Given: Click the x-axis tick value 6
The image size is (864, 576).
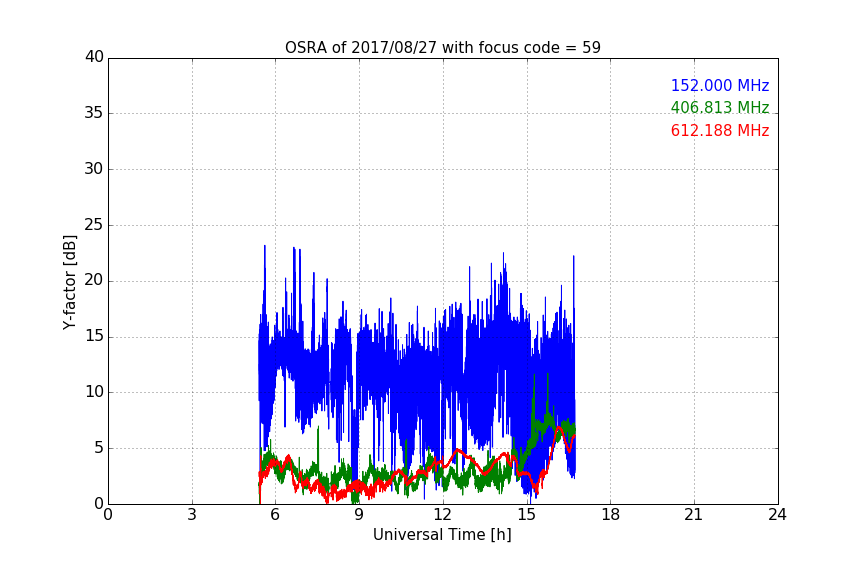Looking at the screenshot, I should [x=275, y=515].
